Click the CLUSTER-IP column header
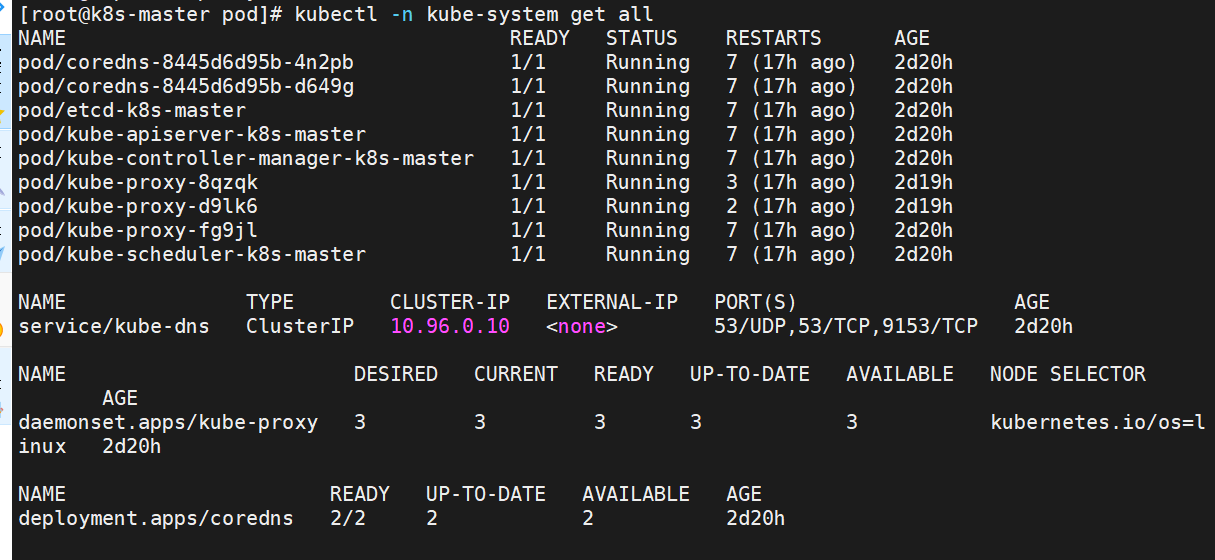 pos(450,302)
